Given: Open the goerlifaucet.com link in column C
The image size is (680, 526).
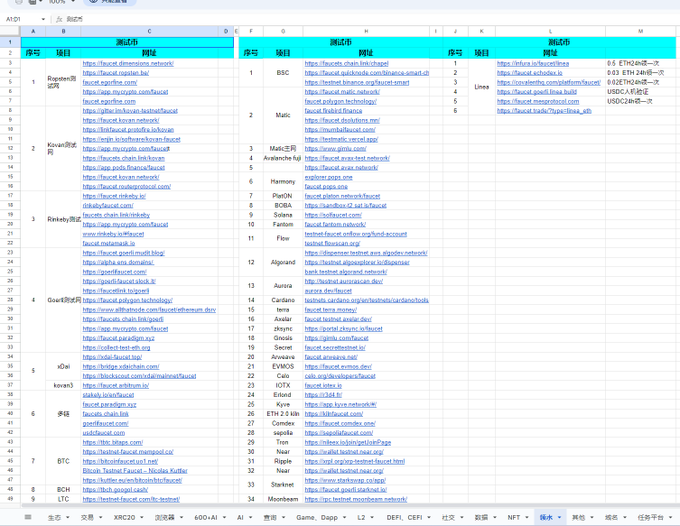Looking at the screenshot, I should pyautogui.click(x=114, y=272).
